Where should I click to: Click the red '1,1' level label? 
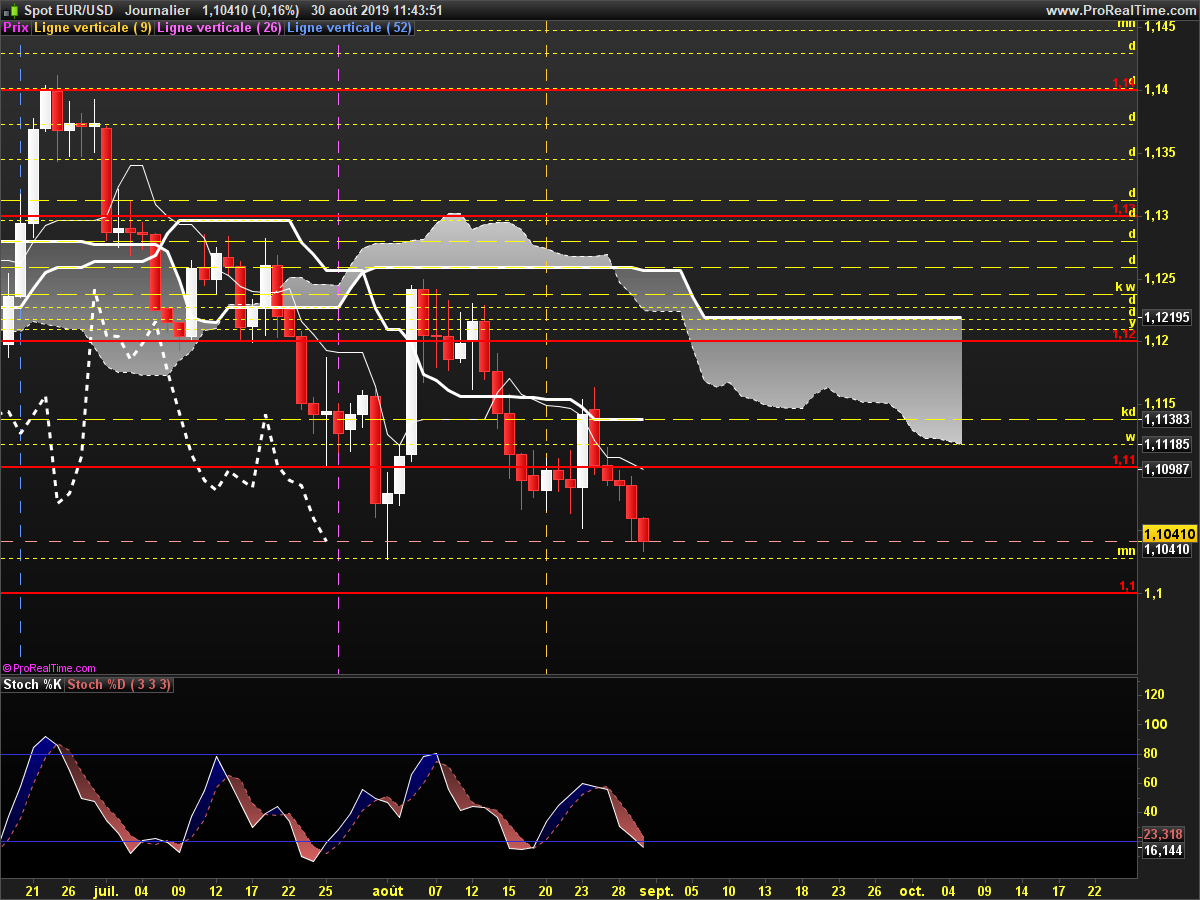click(1127, 586)
